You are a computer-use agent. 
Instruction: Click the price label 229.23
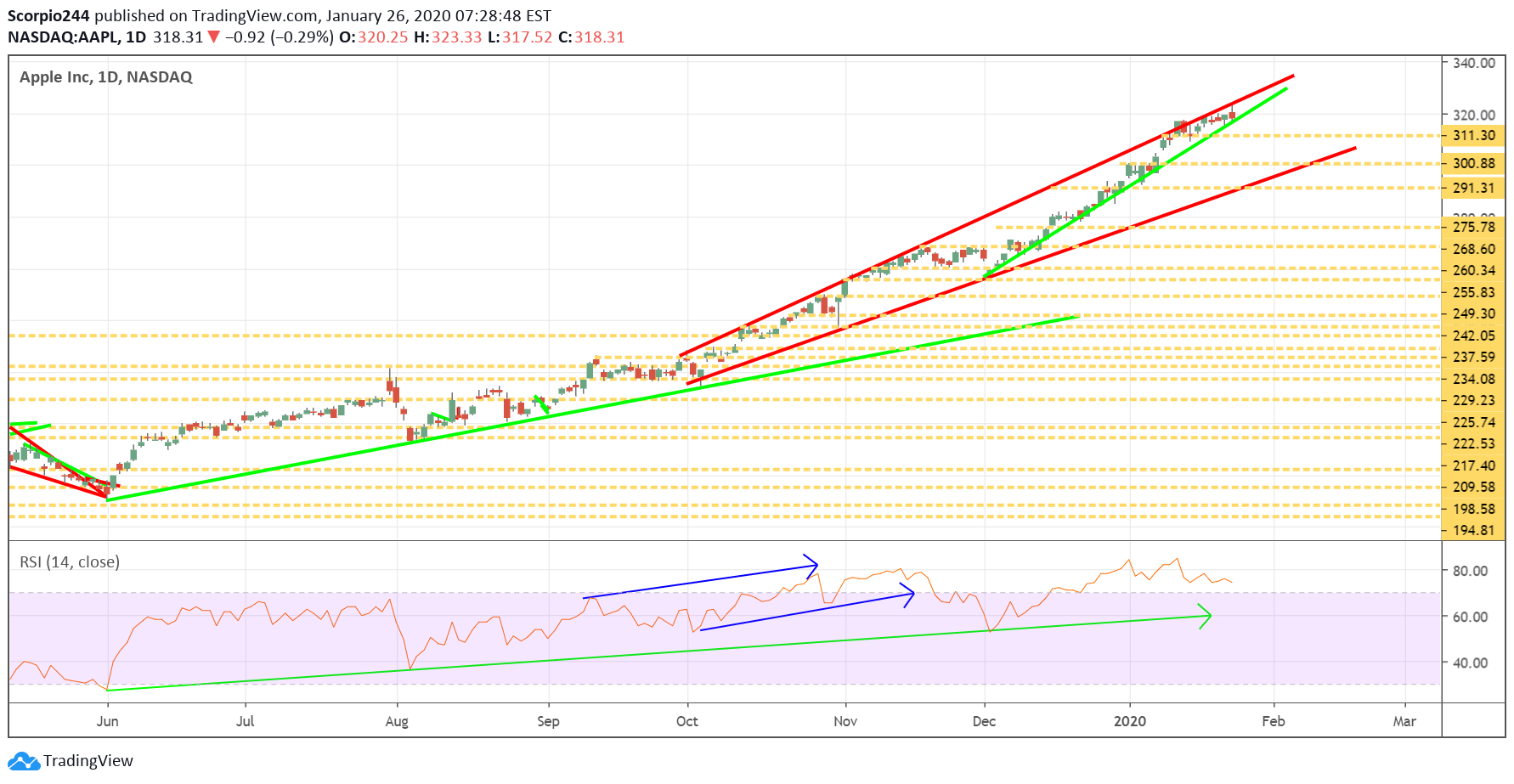[x=1473, y=401]
